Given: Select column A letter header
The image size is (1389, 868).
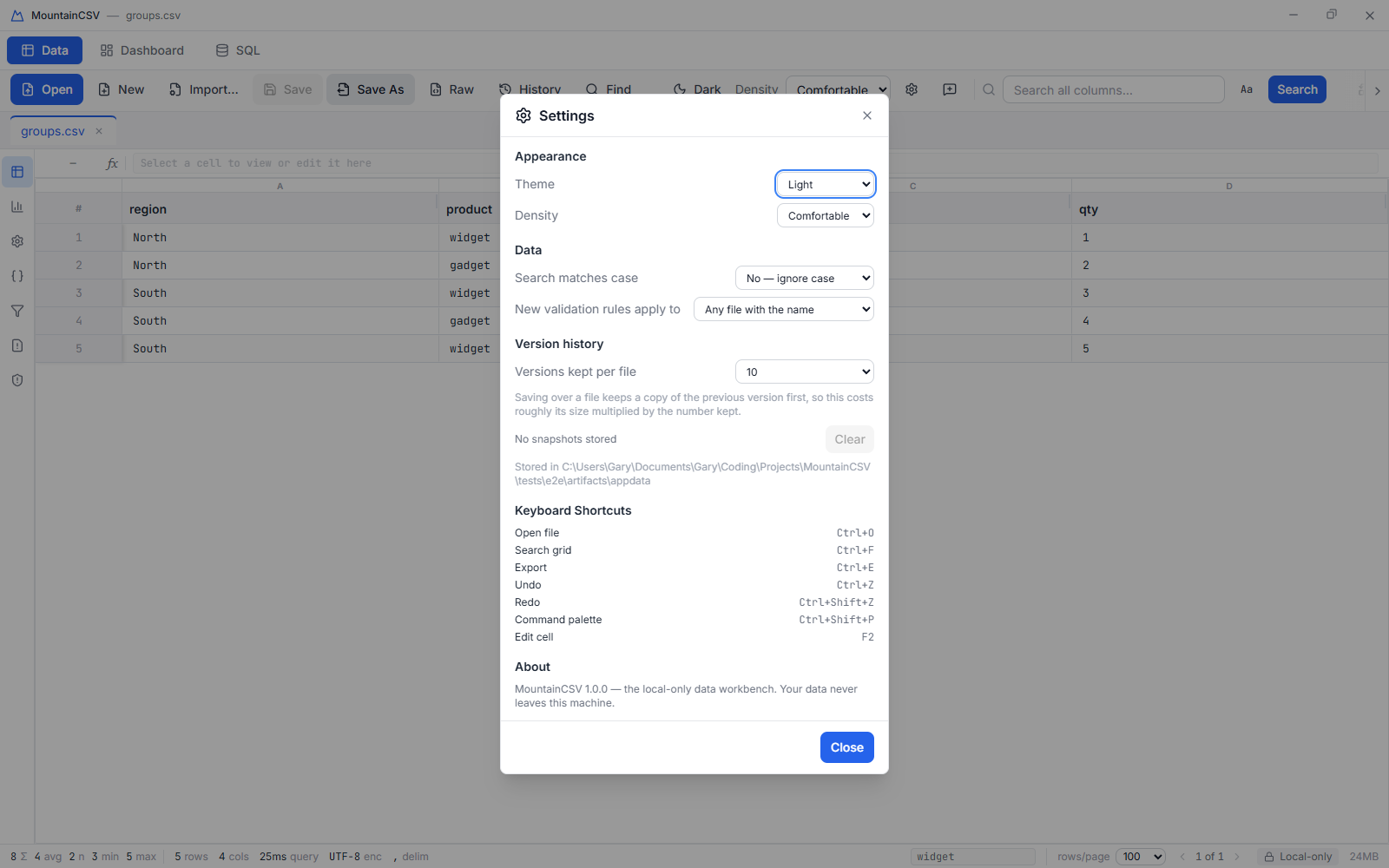Looking at the screenshot, I should click(x=280, y=186).
